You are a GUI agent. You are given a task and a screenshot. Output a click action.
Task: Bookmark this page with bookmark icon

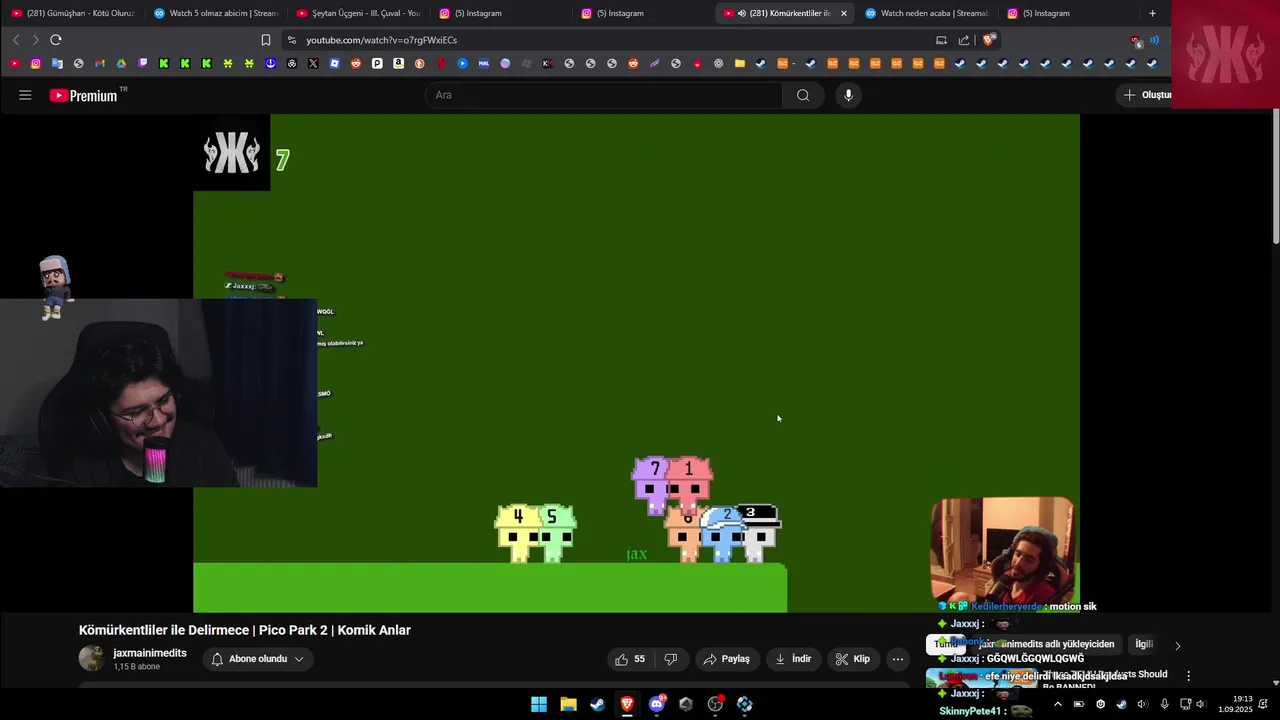[266, 40]
